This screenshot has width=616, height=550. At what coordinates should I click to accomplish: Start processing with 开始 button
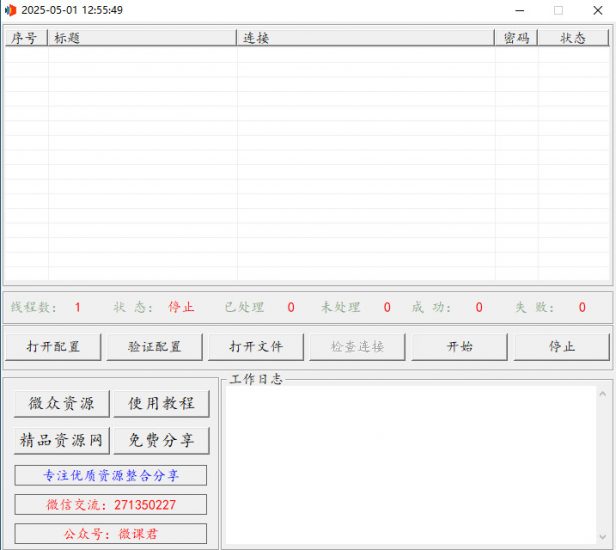459,347
